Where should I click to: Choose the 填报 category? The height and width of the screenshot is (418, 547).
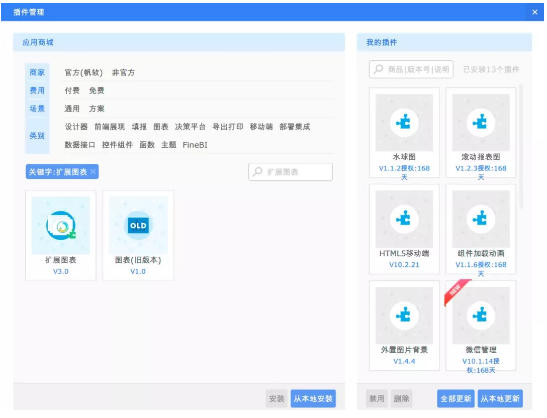(x=139, y=127)
